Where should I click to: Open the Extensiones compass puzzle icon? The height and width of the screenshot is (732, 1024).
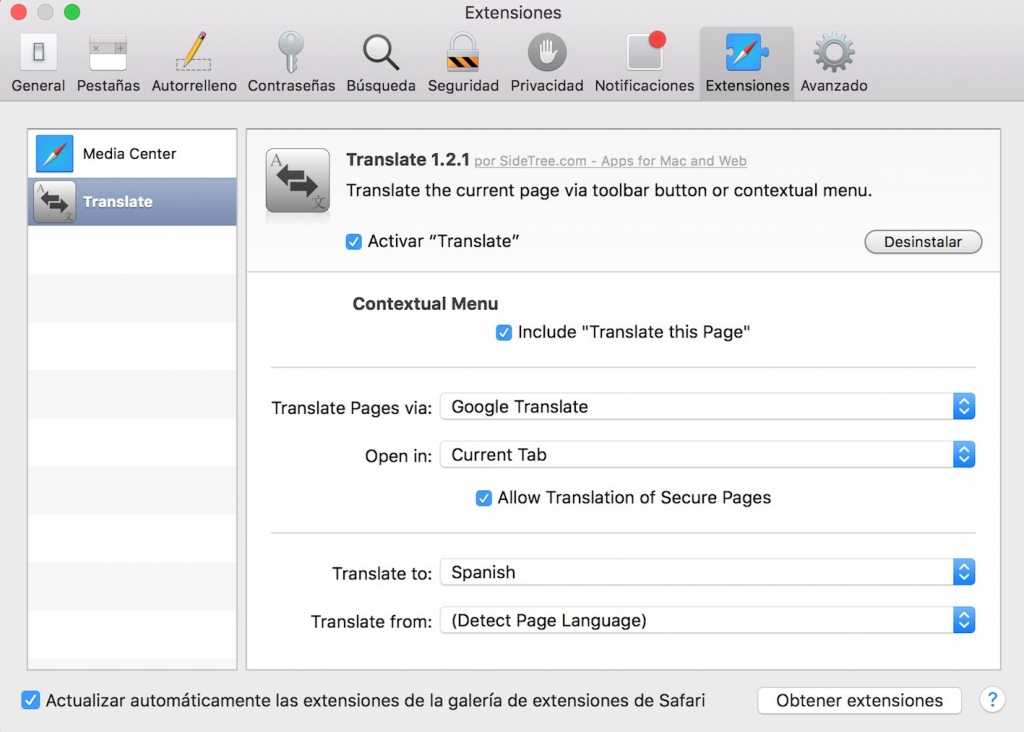747,52
